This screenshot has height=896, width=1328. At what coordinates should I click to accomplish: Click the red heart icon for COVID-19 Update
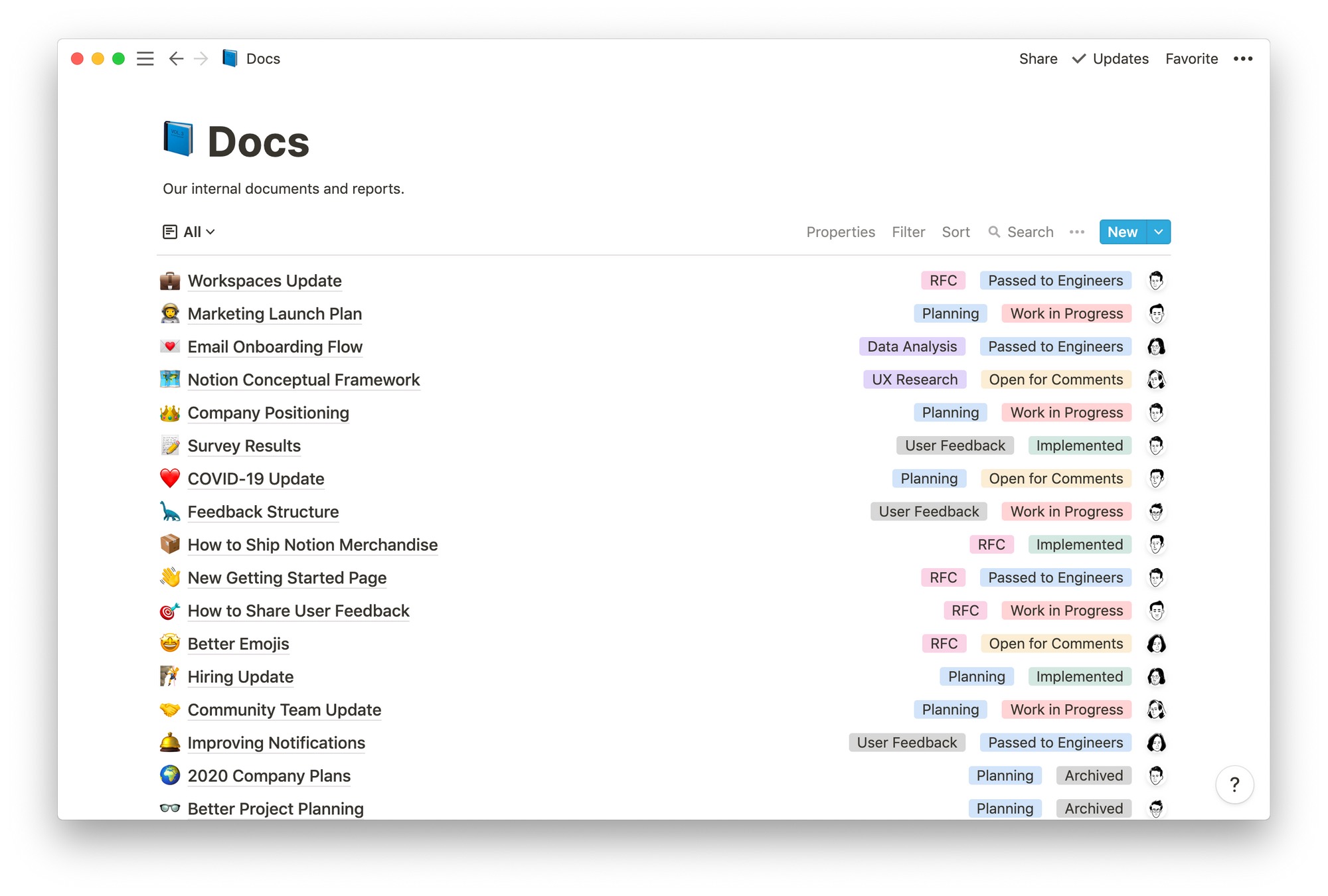pyautogui.click(x=170, y=479)
